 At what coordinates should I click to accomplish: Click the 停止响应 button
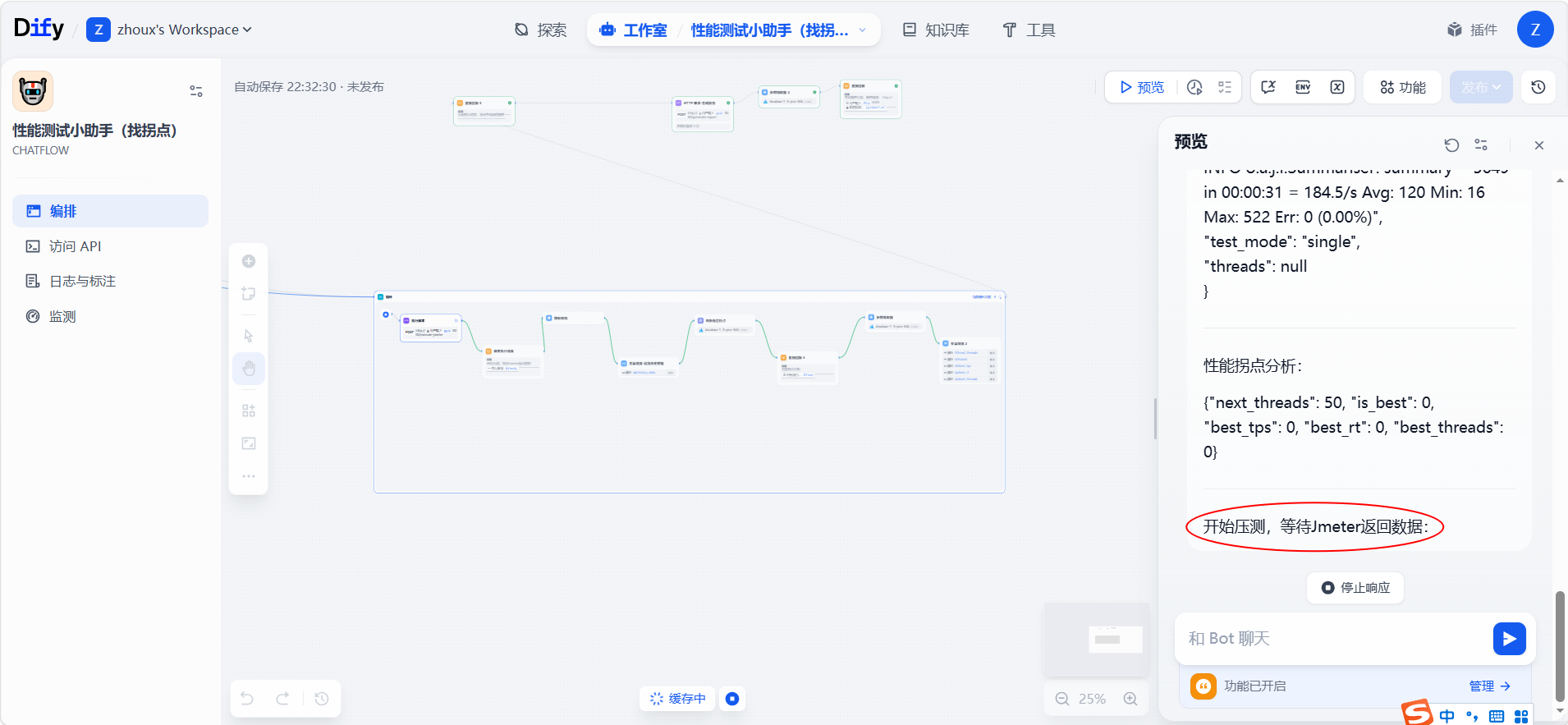point(1355,588)
